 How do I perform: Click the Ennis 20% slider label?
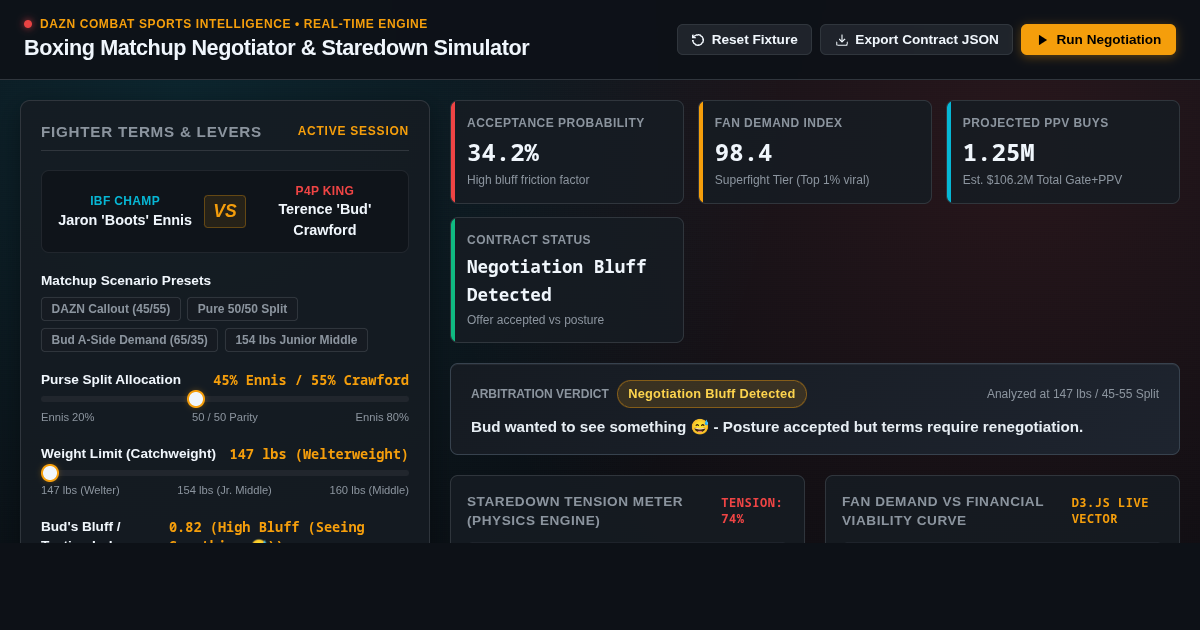(x=68, y=417)
